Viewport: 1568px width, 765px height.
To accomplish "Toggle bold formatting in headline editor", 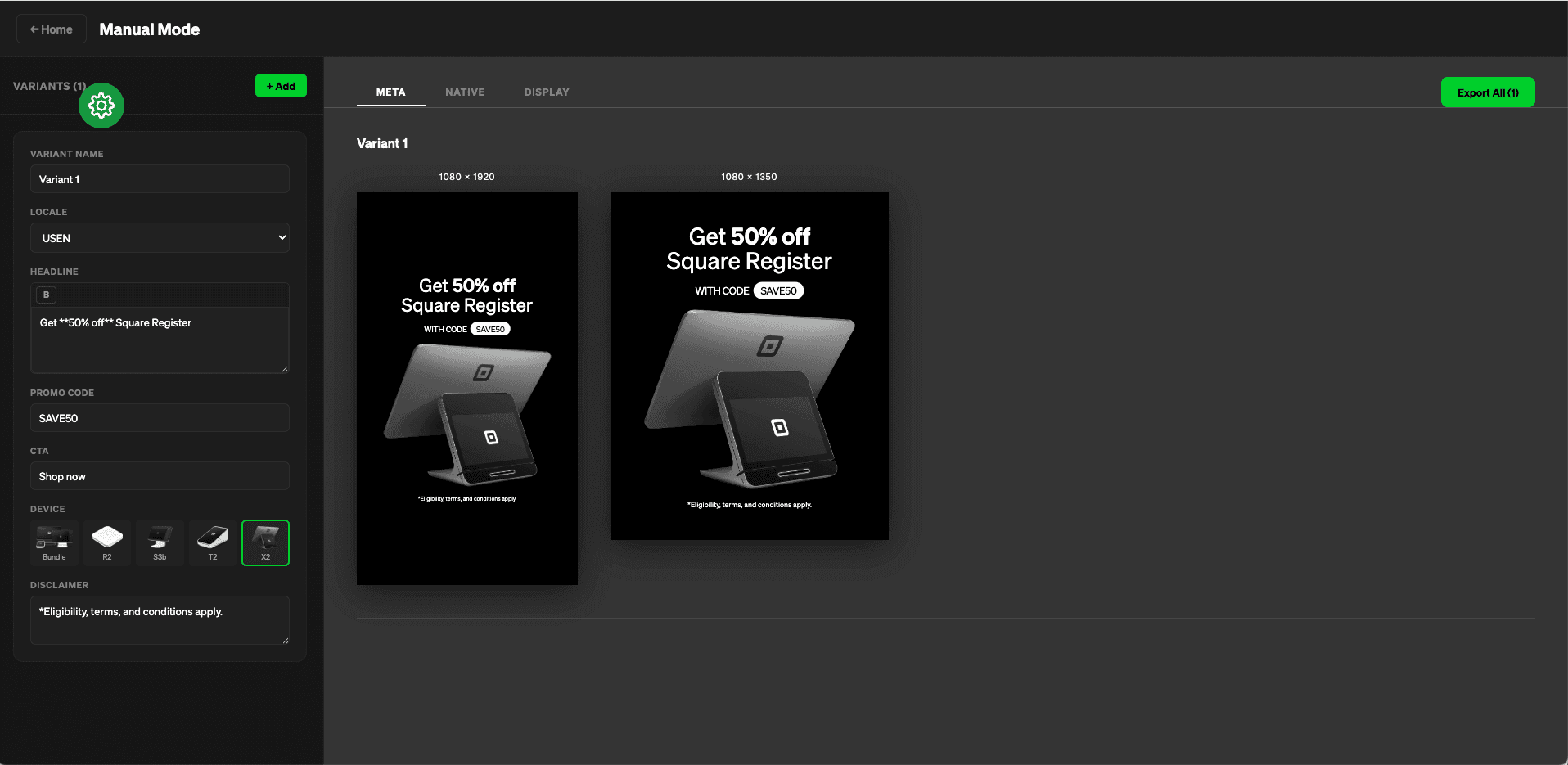I will 46,295.
